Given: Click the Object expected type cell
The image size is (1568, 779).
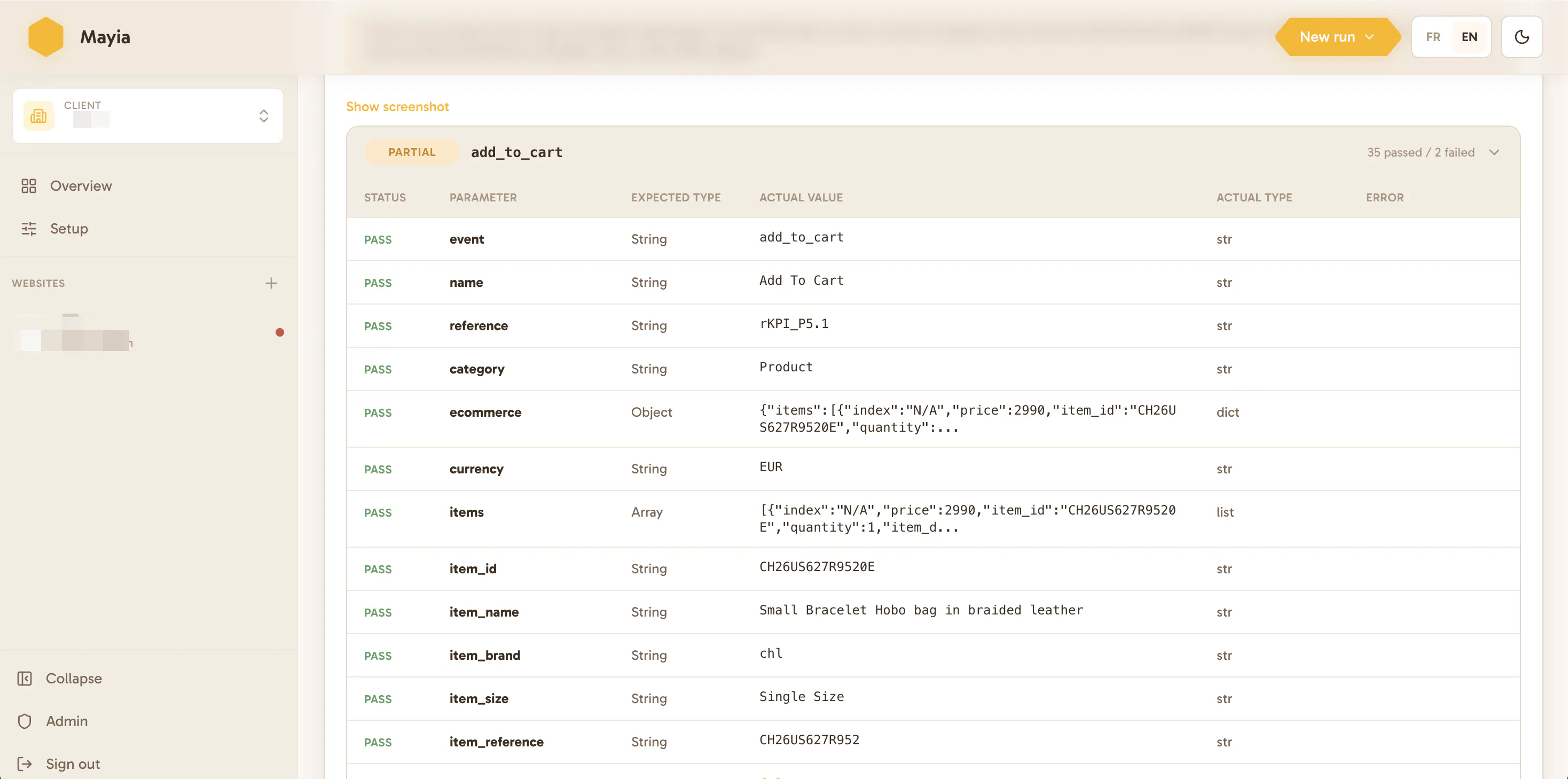Looking at the screenshot, I should pos(652,412).
